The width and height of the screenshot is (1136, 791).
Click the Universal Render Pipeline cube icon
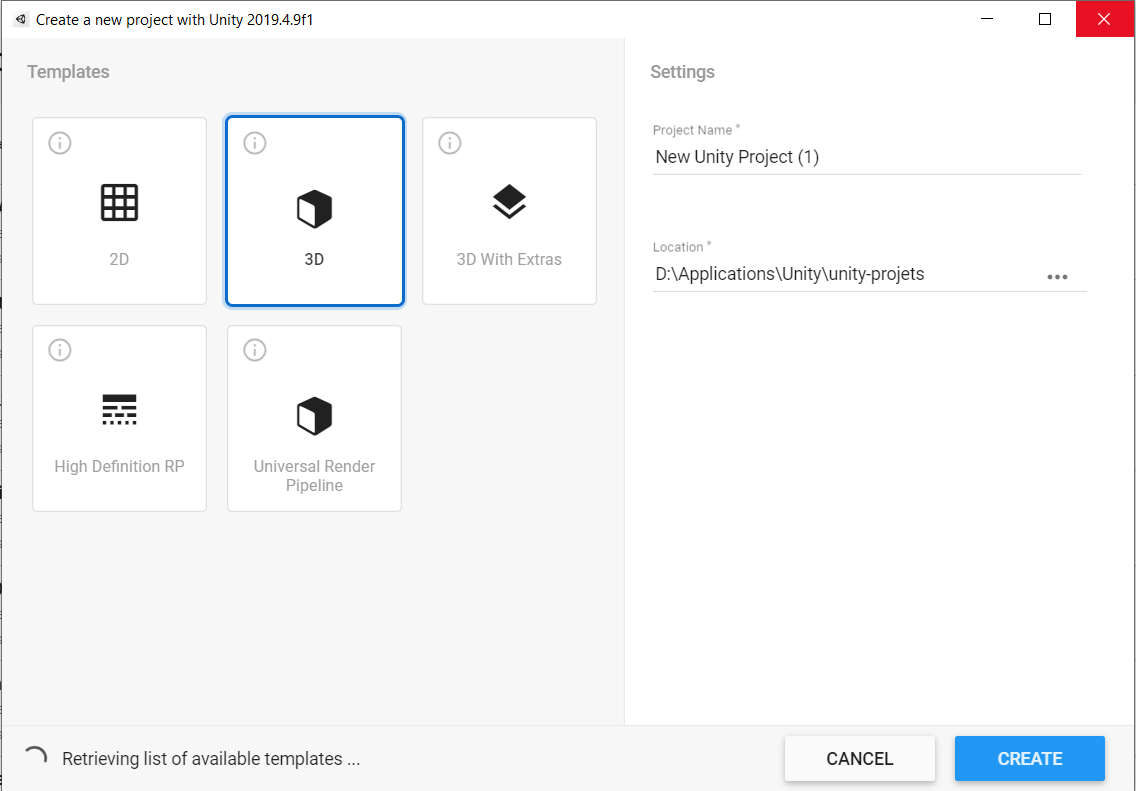click(x=314, y=416)
